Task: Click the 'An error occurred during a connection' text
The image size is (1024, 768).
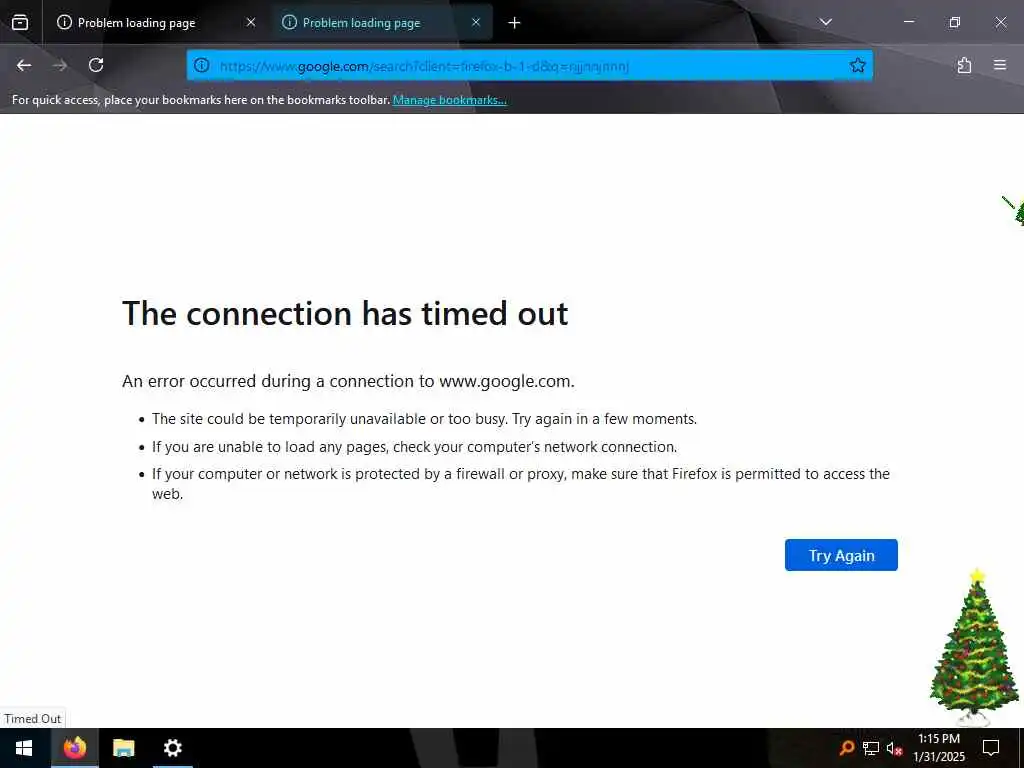Action: pos(348,381)
